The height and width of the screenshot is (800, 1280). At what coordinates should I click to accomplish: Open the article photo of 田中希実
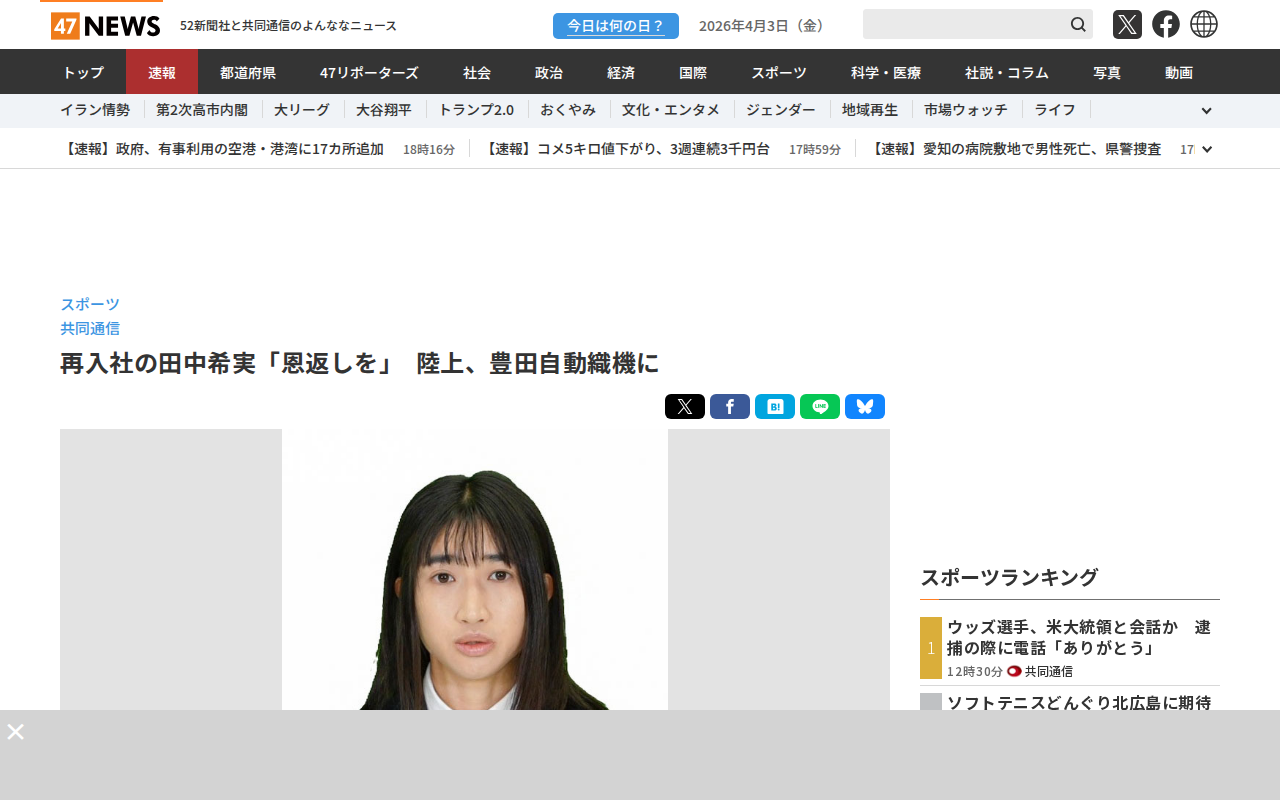[475, 569]
